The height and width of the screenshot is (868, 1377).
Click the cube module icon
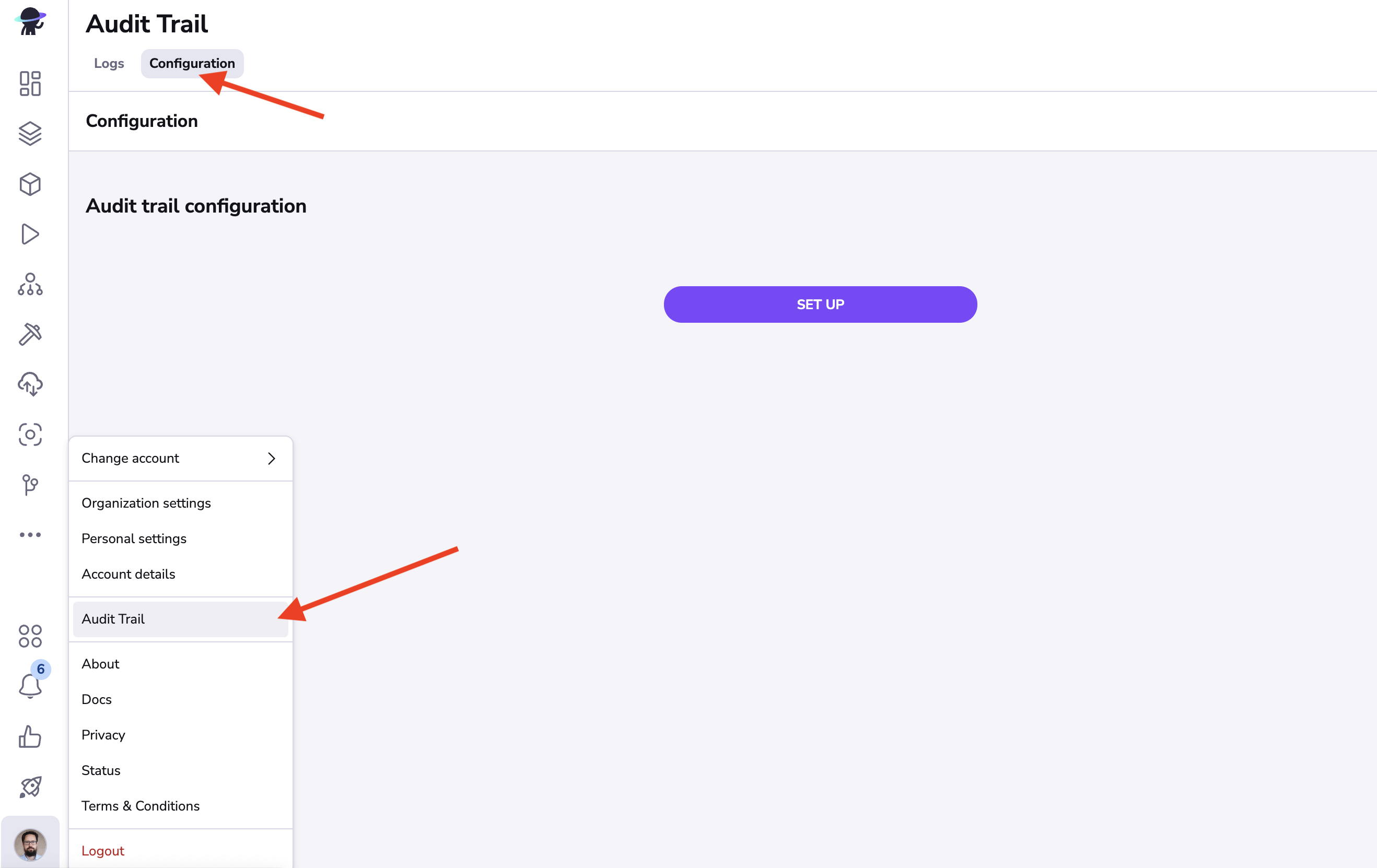point(30,184)
